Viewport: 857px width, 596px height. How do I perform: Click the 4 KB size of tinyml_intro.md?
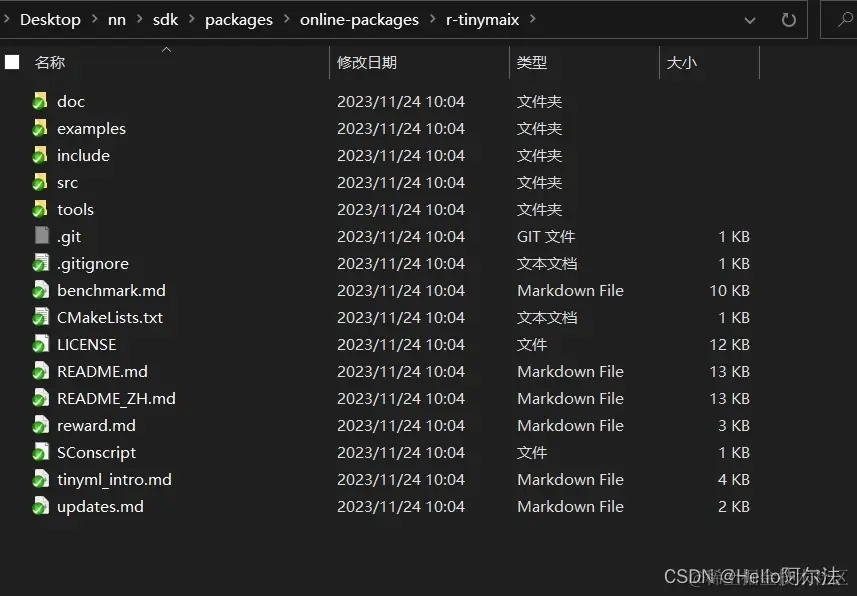pos(734,480)
